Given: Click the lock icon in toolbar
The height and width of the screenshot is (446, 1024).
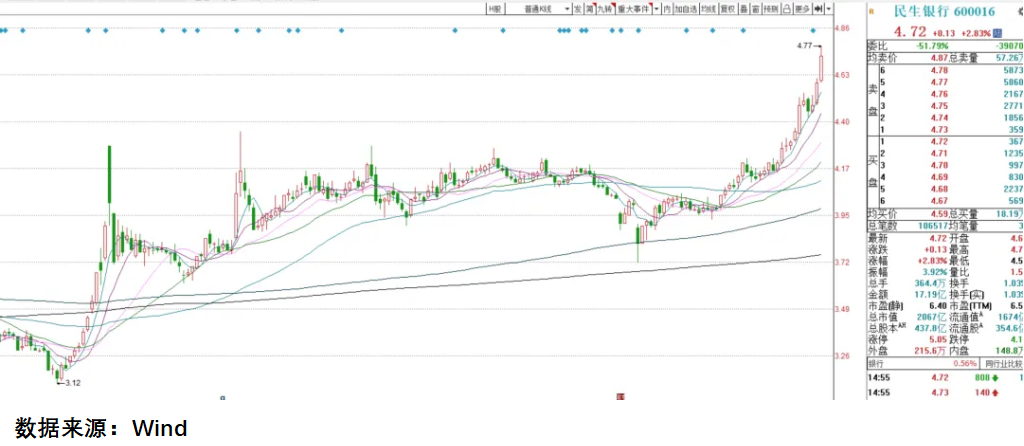Looking at the screenshot, I should click(786, 9).
